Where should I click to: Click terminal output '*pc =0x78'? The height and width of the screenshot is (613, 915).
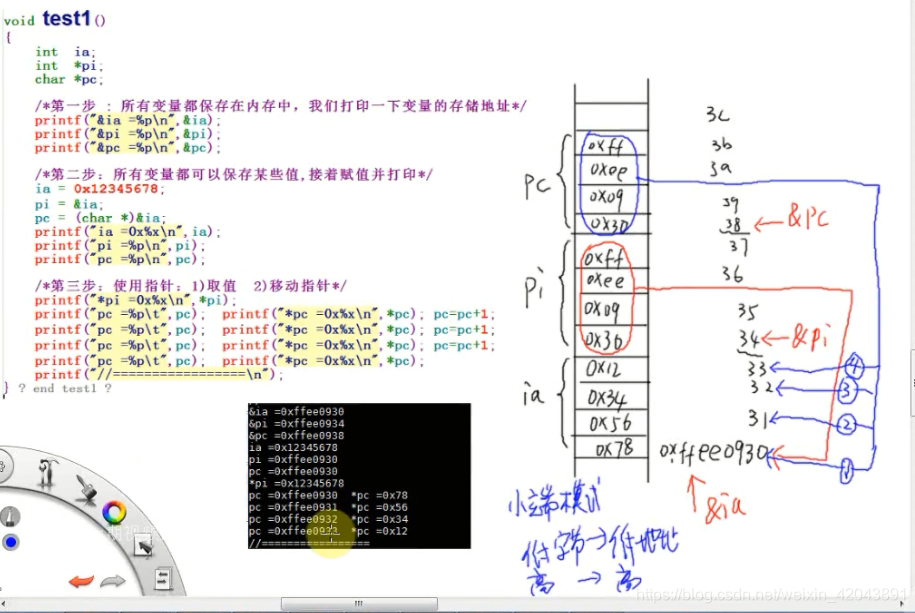tap(379, 495)
